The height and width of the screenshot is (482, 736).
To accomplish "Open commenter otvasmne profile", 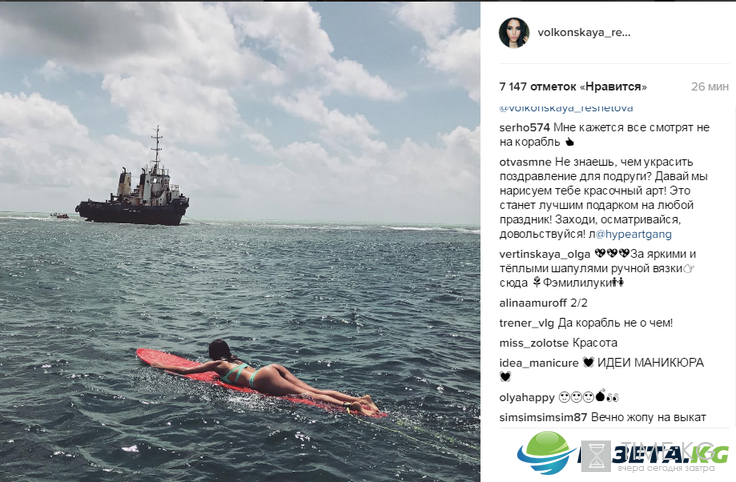I will point(525,162).
